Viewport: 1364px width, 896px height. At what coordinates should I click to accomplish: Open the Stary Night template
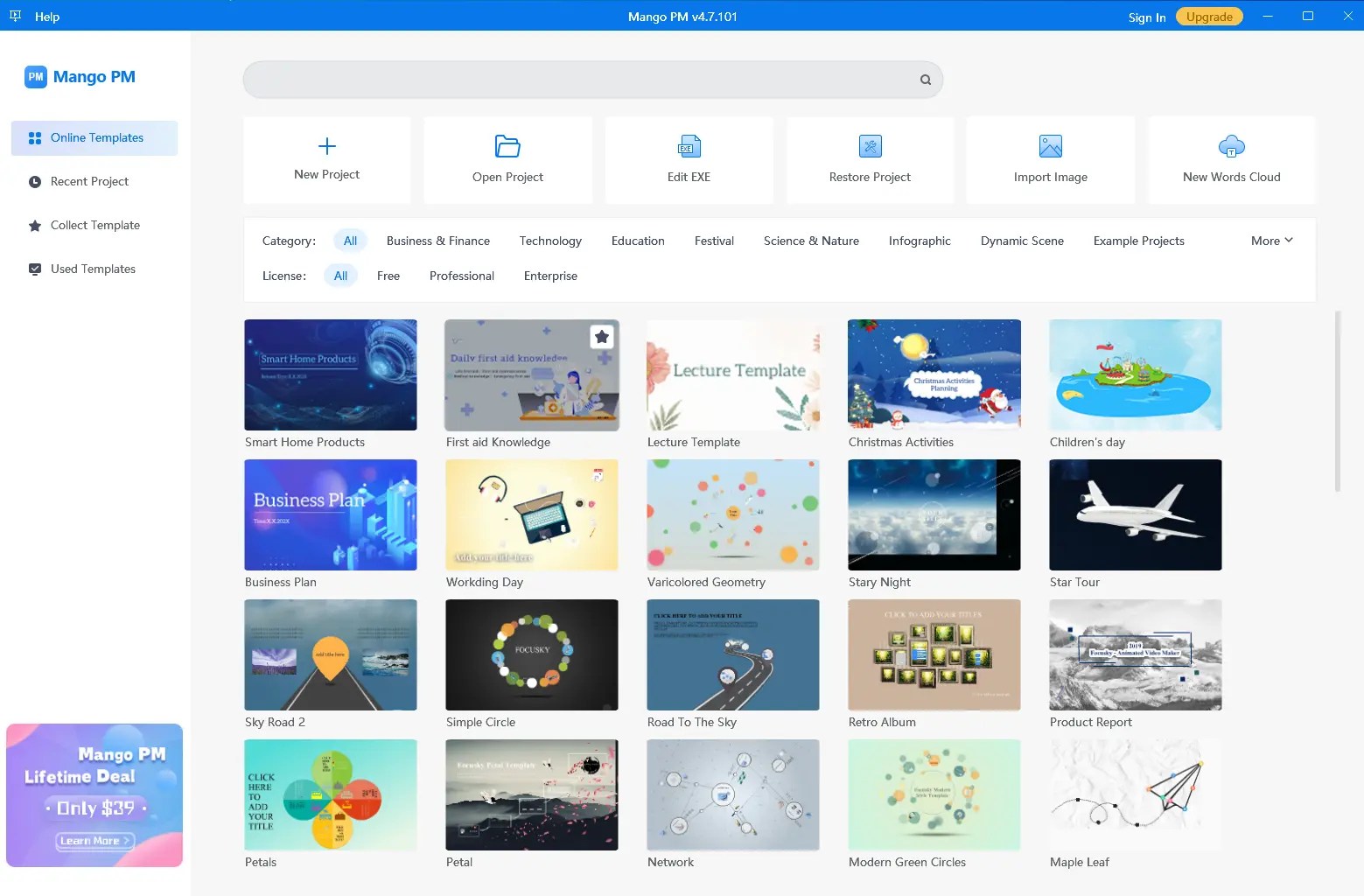coord(934,514)
